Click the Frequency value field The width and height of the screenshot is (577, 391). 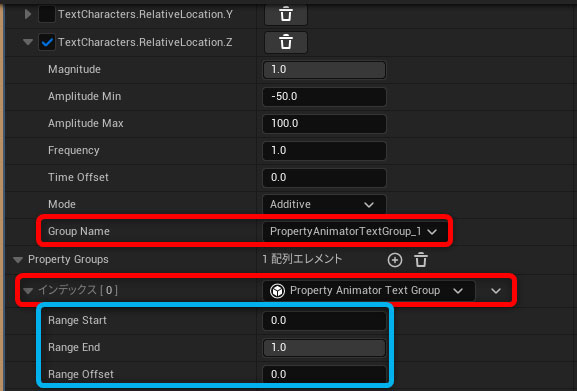click(324, 150)
